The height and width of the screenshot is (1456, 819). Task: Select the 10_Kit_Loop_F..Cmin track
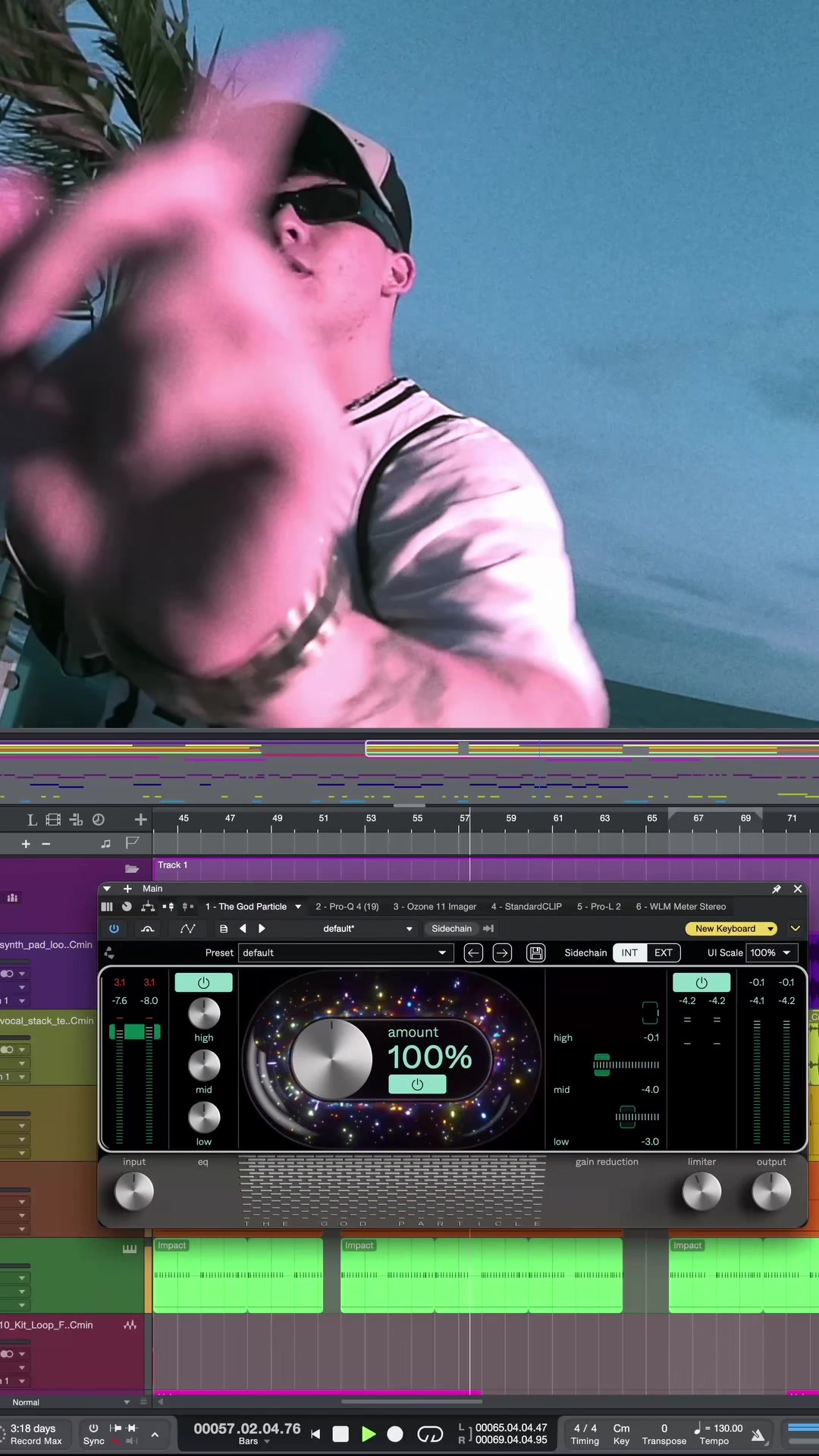(x=46, y=1325)
